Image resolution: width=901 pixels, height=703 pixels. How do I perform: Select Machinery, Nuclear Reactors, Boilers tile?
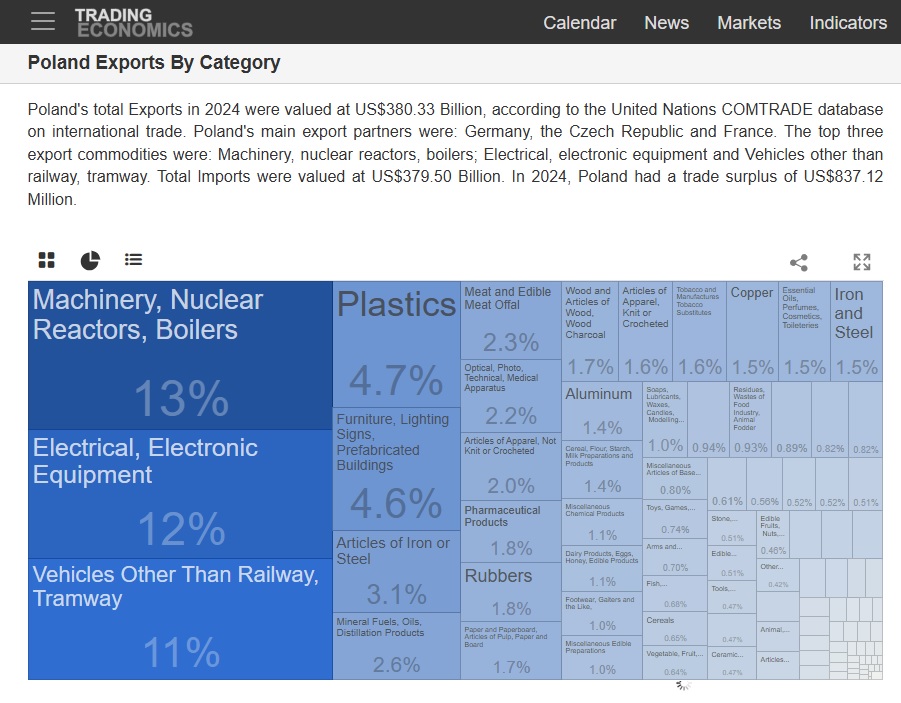pyautogui.click(x=180, y=355)
